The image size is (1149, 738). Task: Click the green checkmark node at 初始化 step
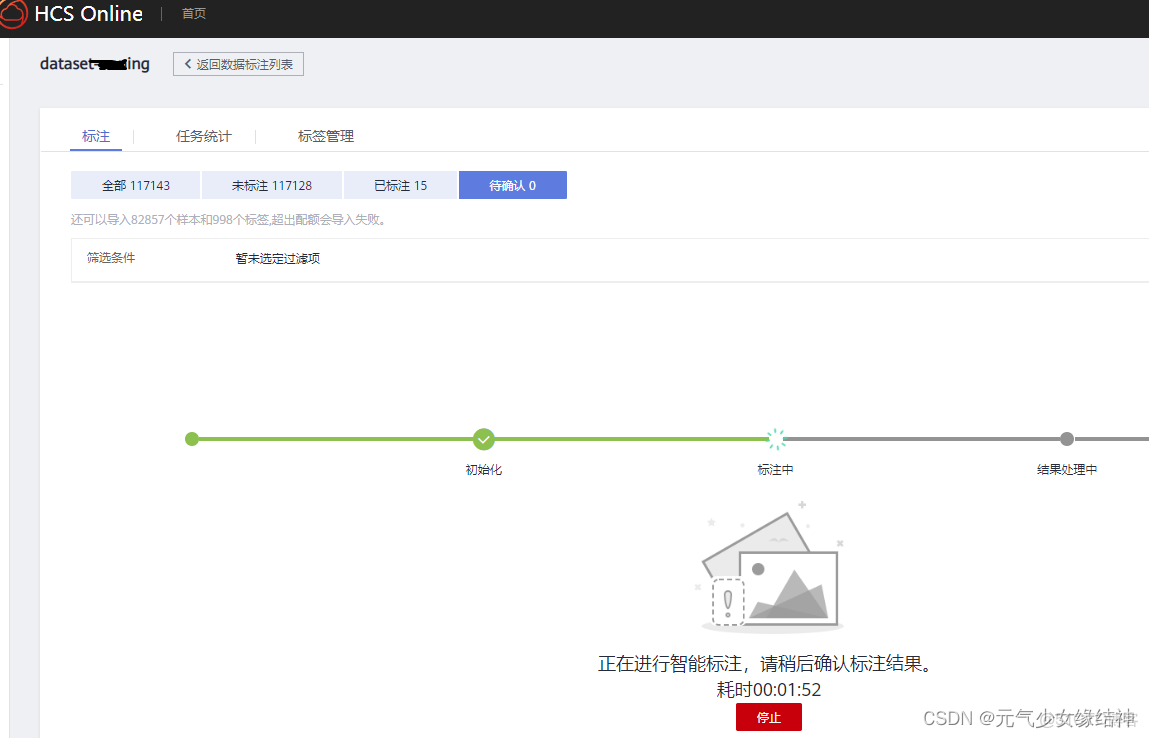pos(484,439)
